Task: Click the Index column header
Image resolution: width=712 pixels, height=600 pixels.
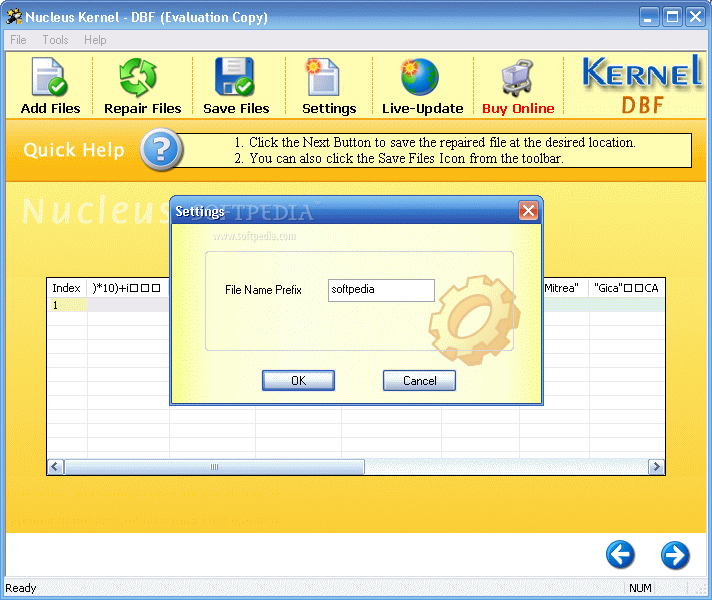Action: click(67, 288)
